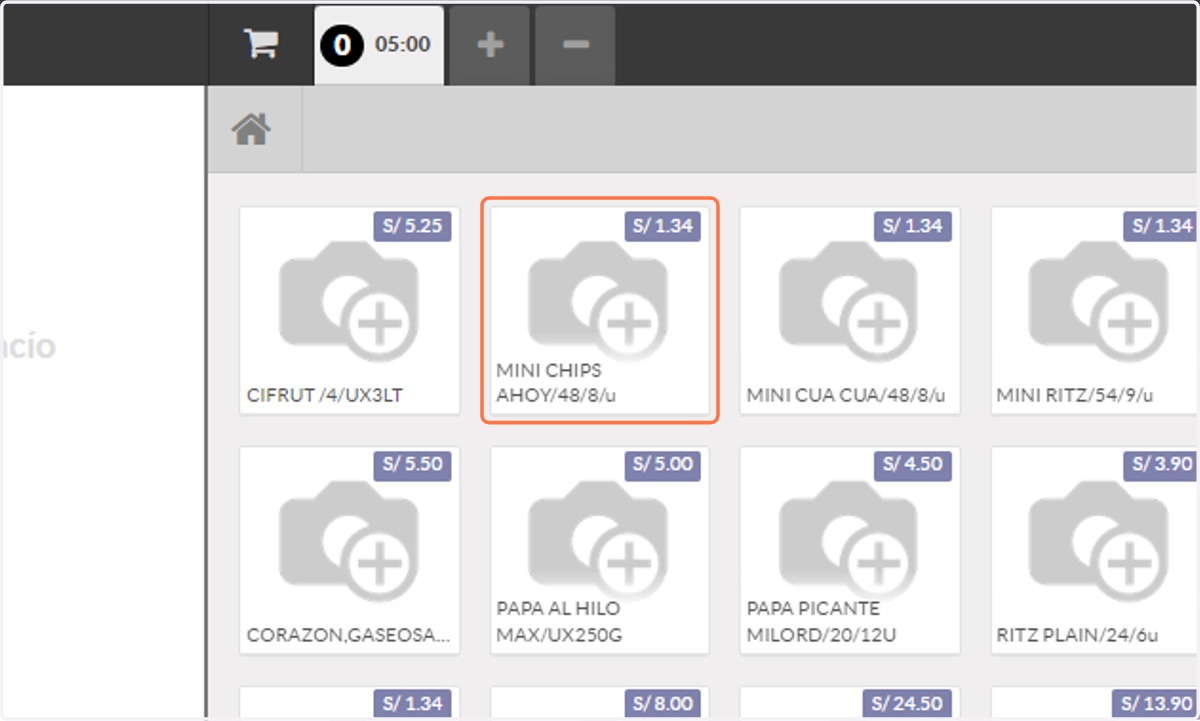
Task: Add a new order with plus button
Action: (489, 45)
